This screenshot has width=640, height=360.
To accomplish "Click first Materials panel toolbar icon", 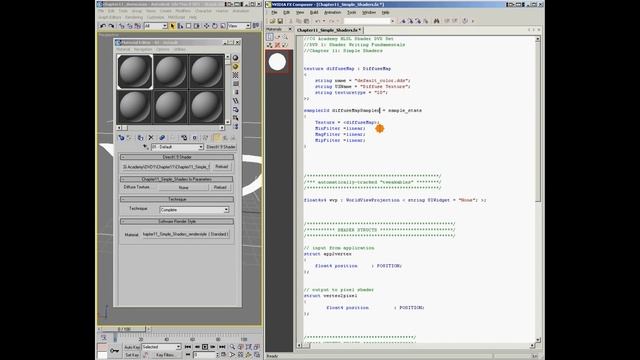I will (x=270, y=37).
